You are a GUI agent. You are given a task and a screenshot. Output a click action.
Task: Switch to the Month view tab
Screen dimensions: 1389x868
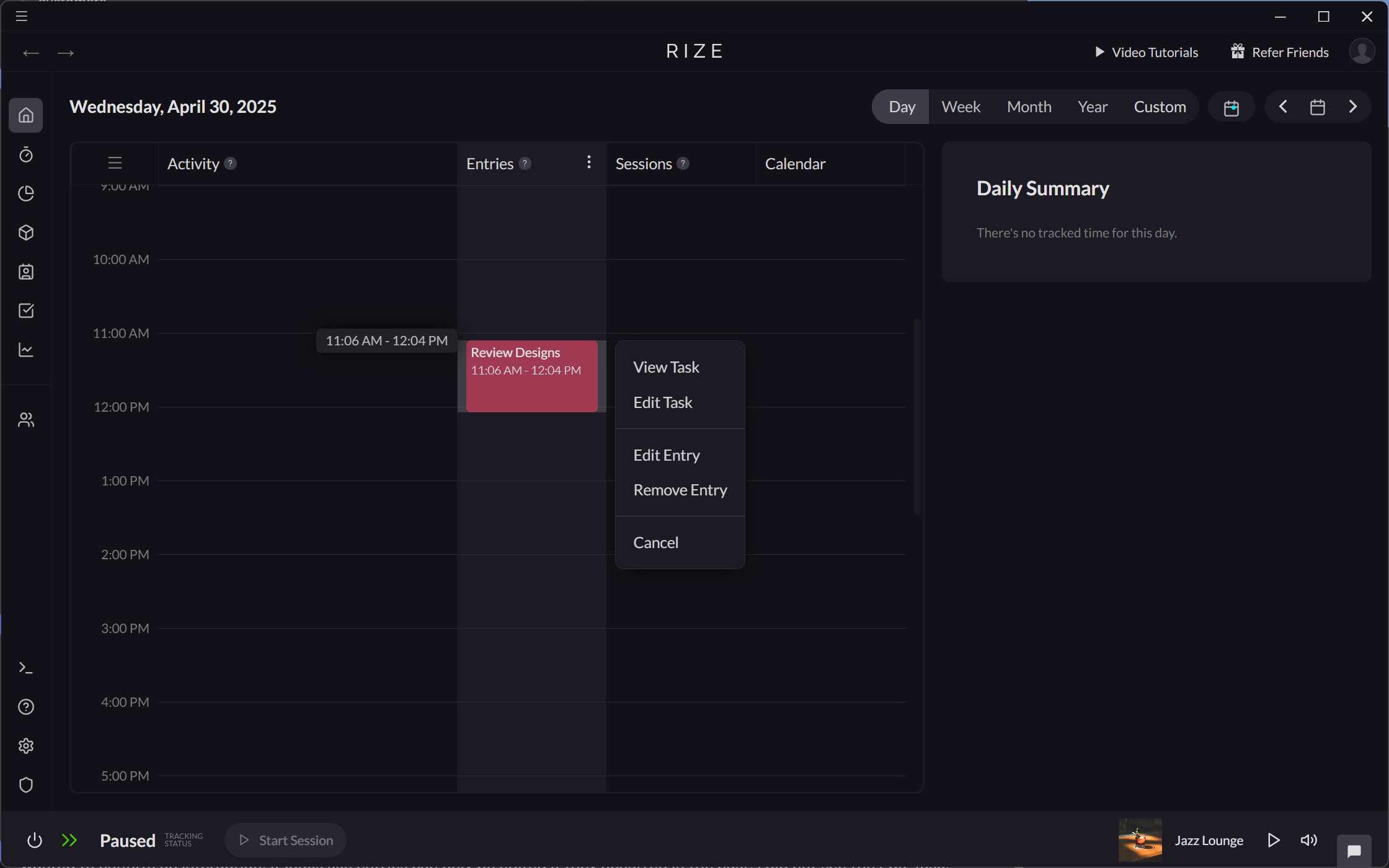click(x=1029, y=106)
